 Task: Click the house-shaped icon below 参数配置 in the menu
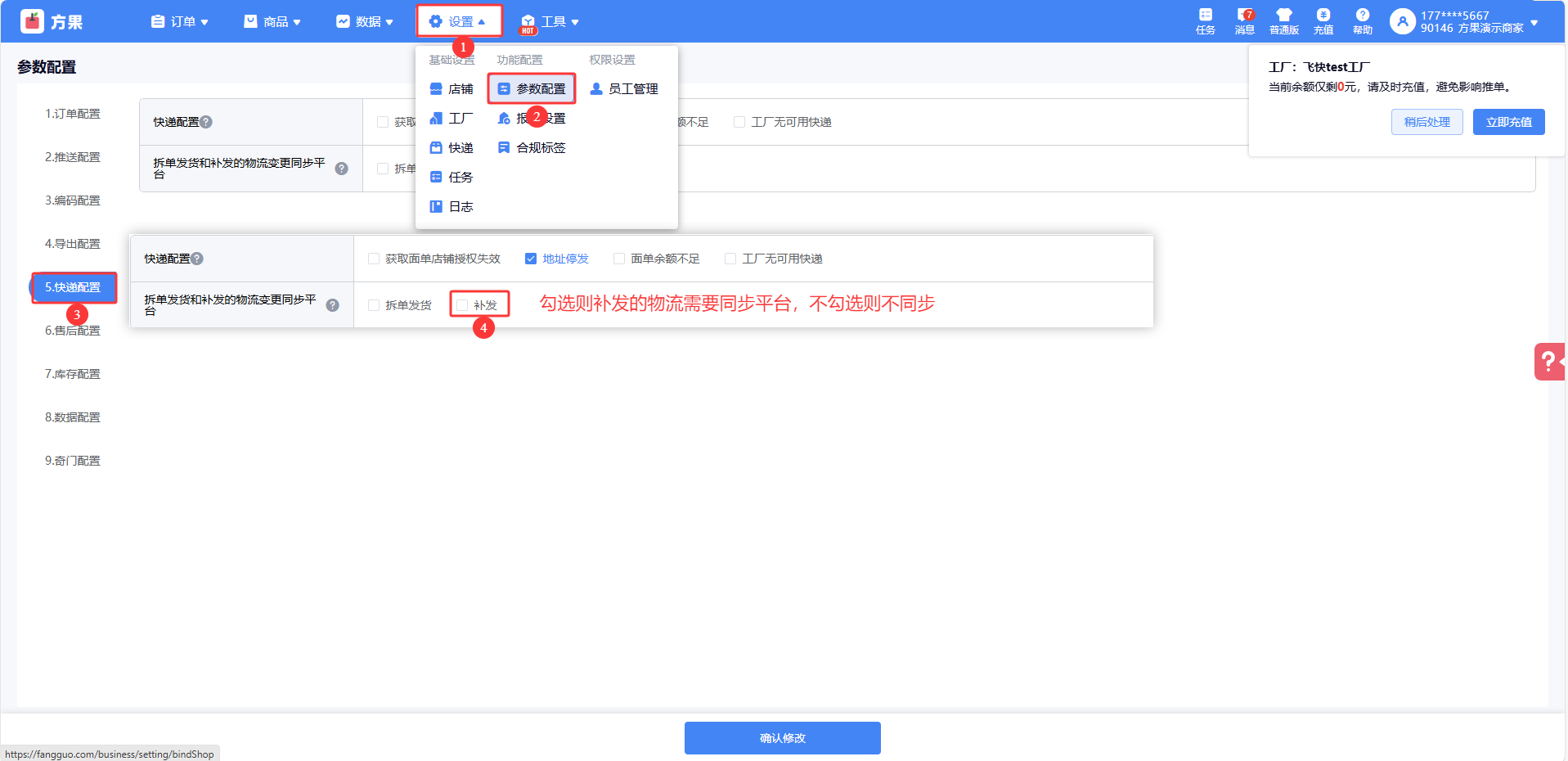pos(504,118)
